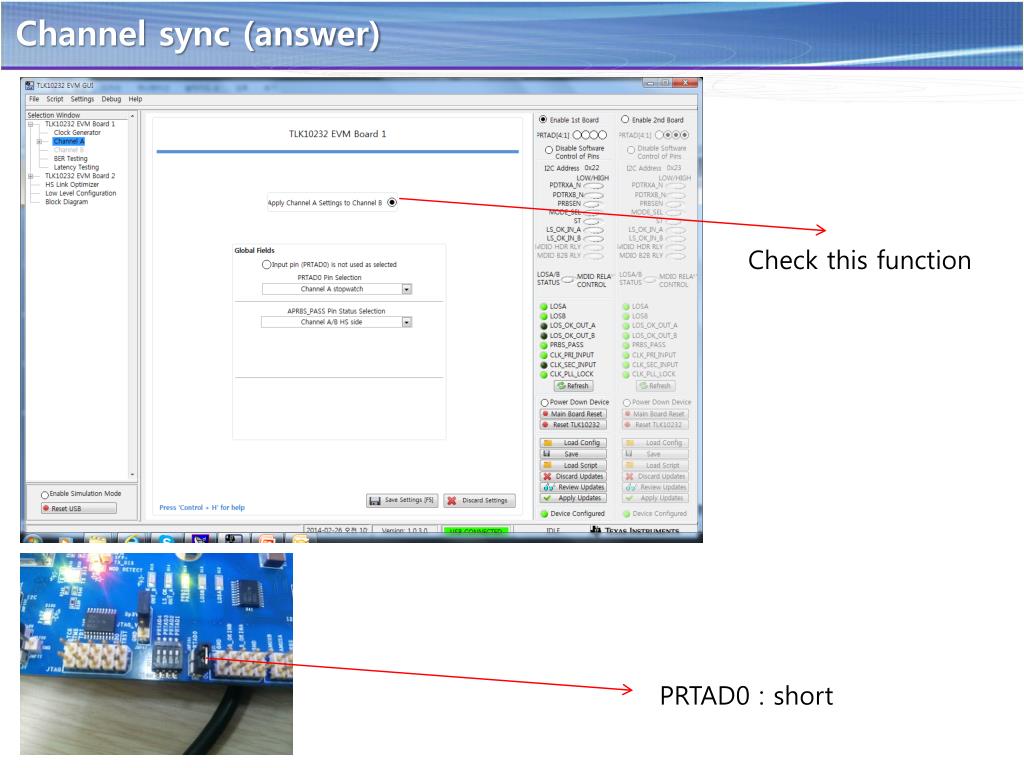Select Channel A tree node
The width and height of the screenshot is (1024, 768).
click(x=69, y=141)
